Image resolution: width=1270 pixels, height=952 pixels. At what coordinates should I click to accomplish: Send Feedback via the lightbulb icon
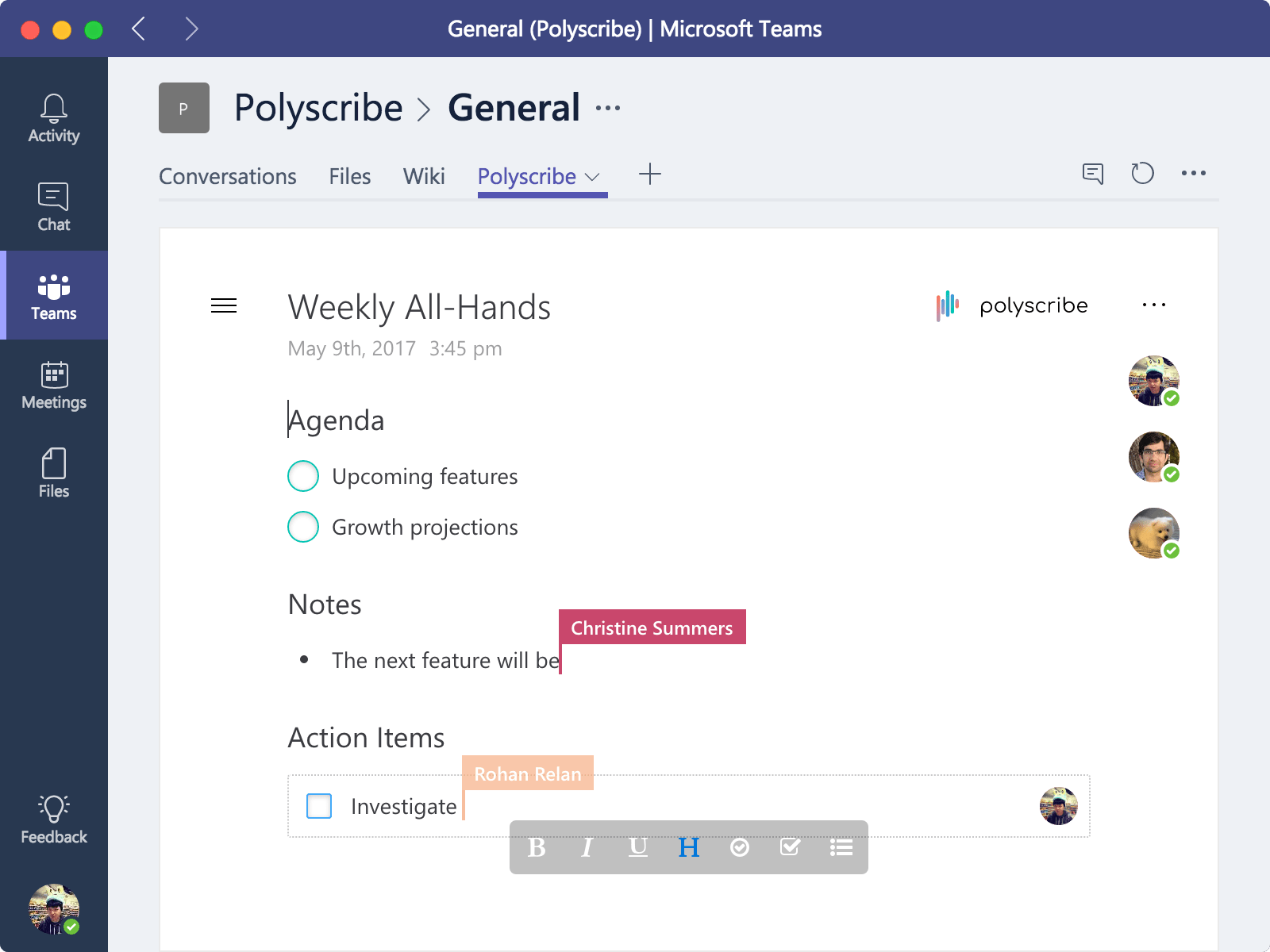pyautogui.click(x=53, y=817)
